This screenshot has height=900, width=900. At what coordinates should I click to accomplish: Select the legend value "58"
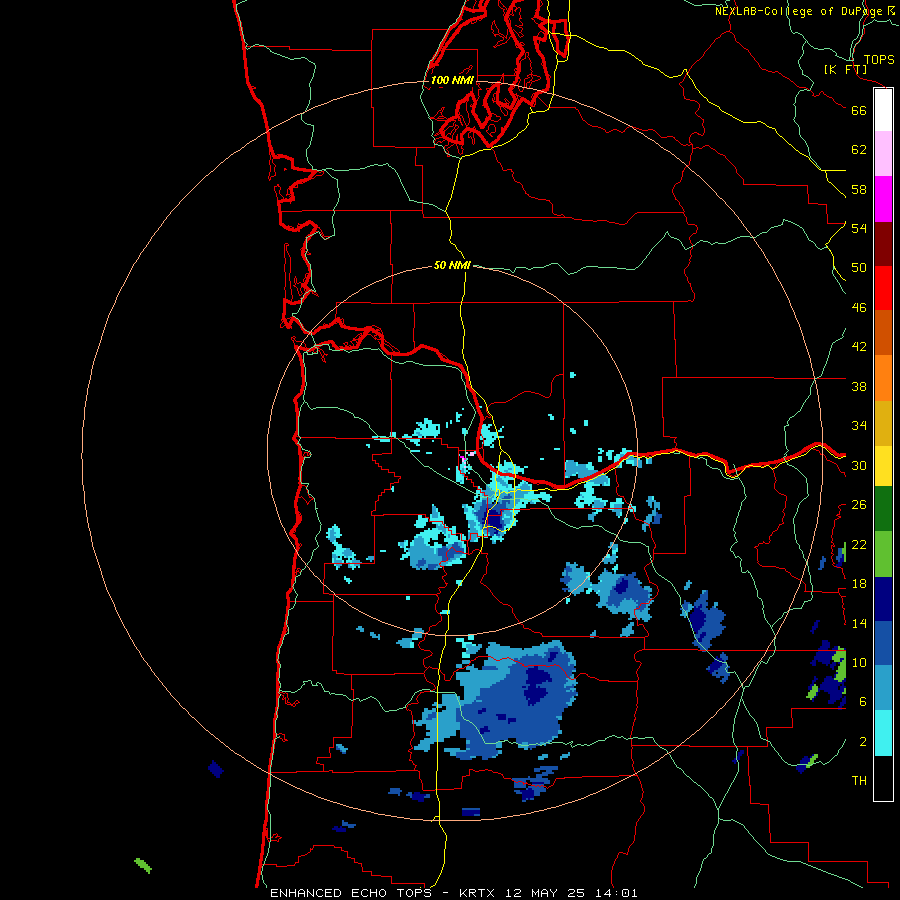tap(859, 189)
